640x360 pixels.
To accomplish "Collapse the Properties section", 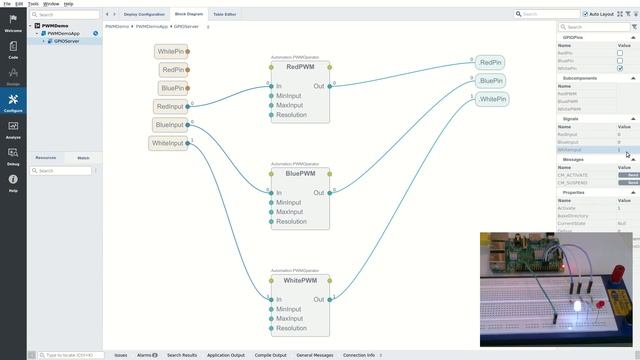I will pos(633,192).
